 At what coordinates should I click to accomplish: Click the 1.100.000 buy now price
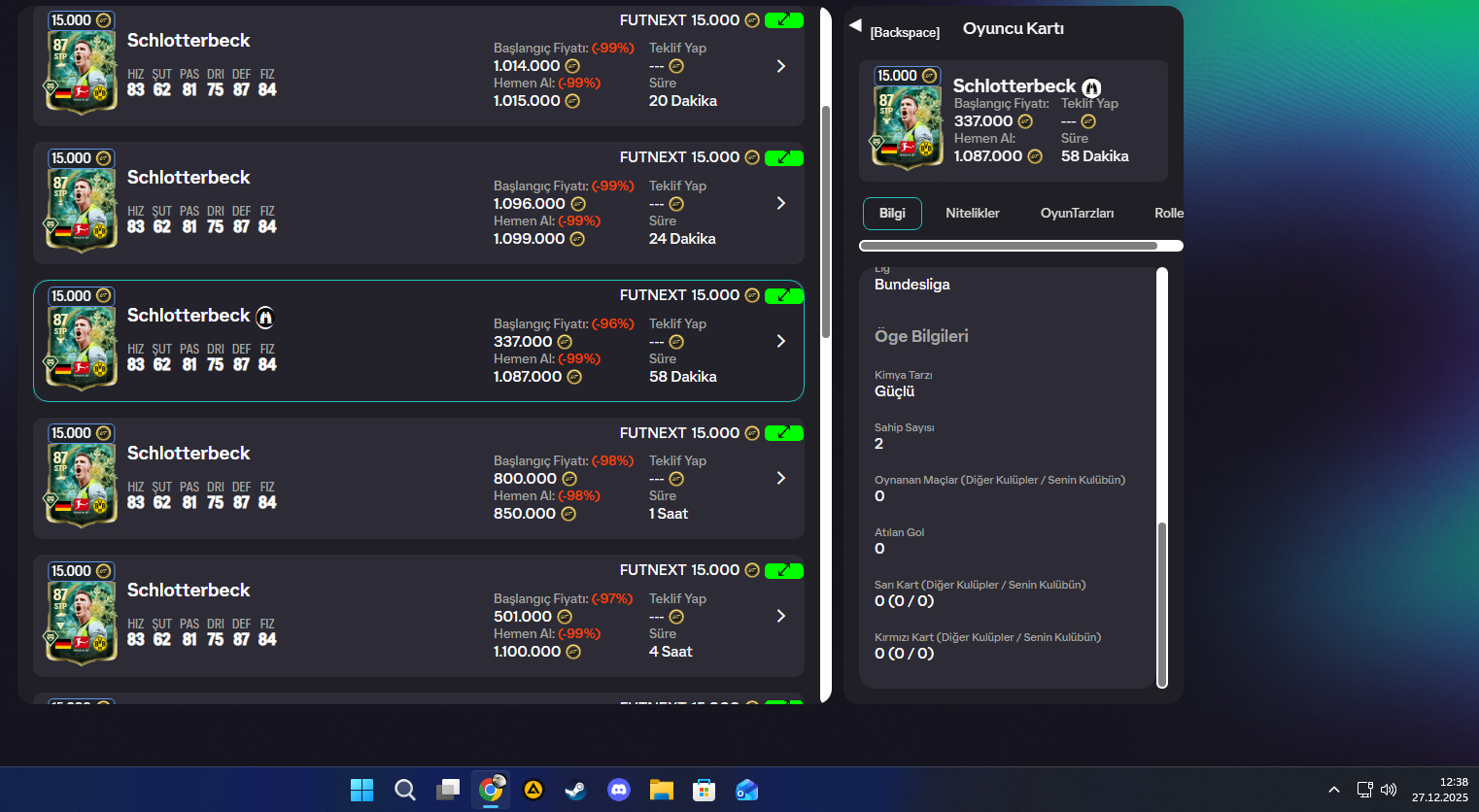coord(527,652)
